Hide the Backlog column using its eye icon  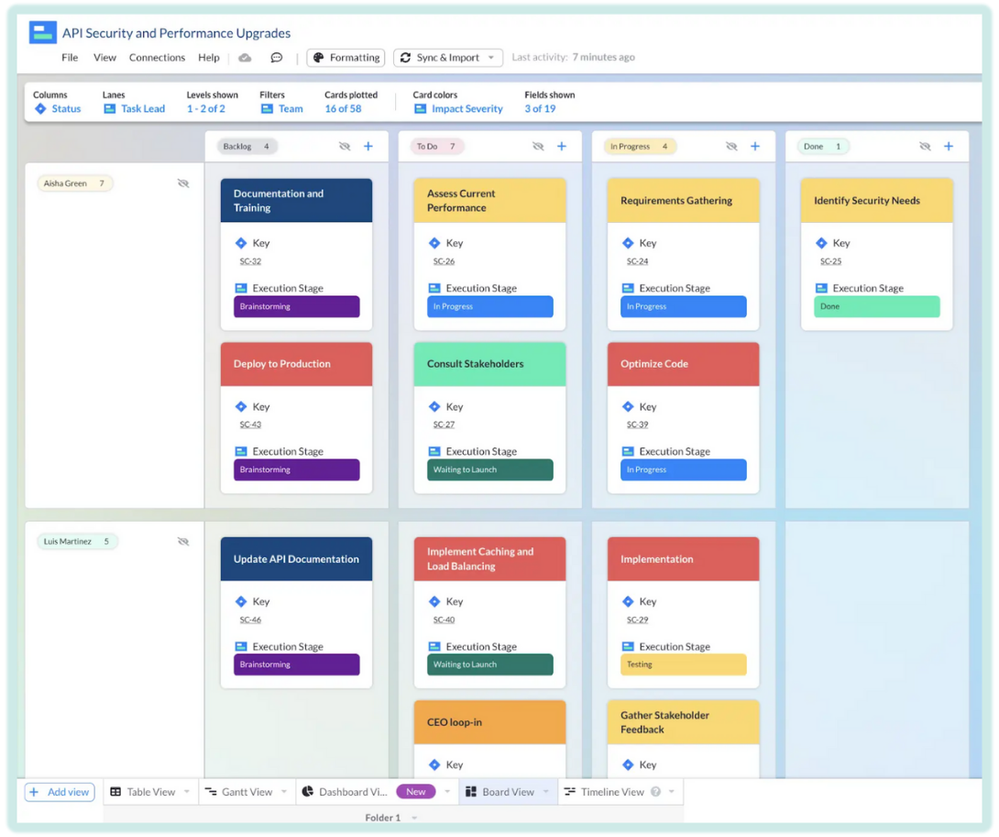coord(344,146)
